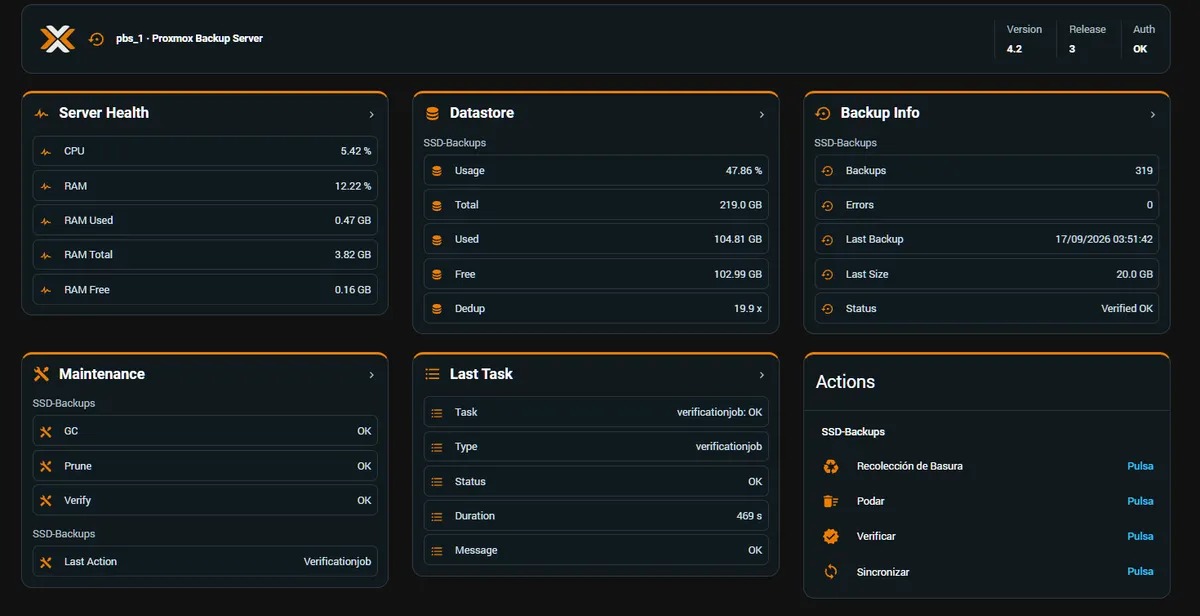The height and width of the screenshot is (616, 1200).
Task: Click the Status Verified OK value
Action: 1127,309
